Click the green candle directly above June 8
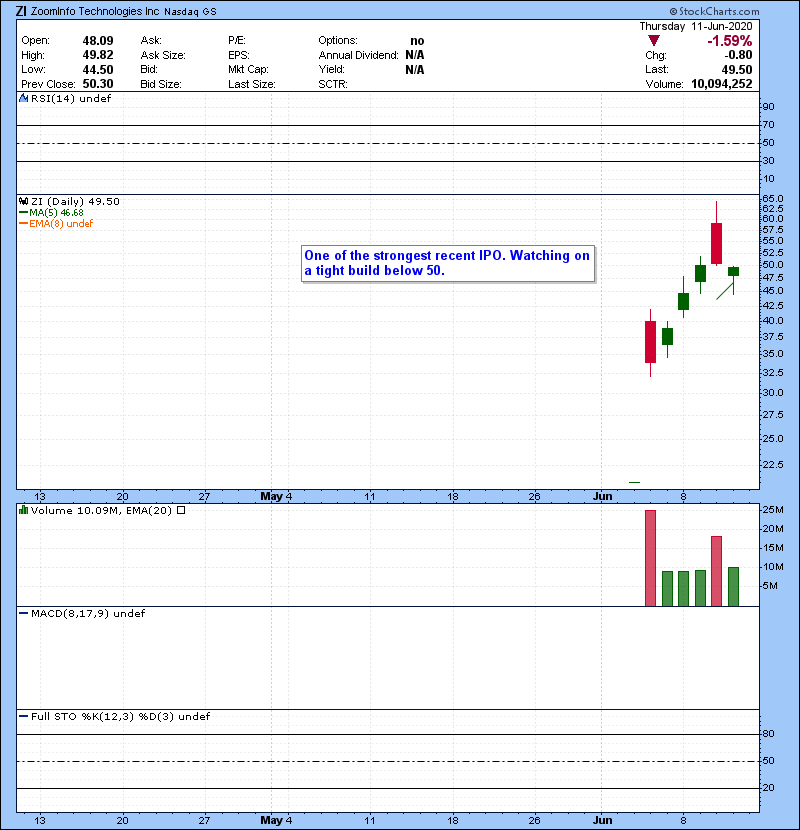800x830 pixels. pyautogui.click(x=684, y=301)
